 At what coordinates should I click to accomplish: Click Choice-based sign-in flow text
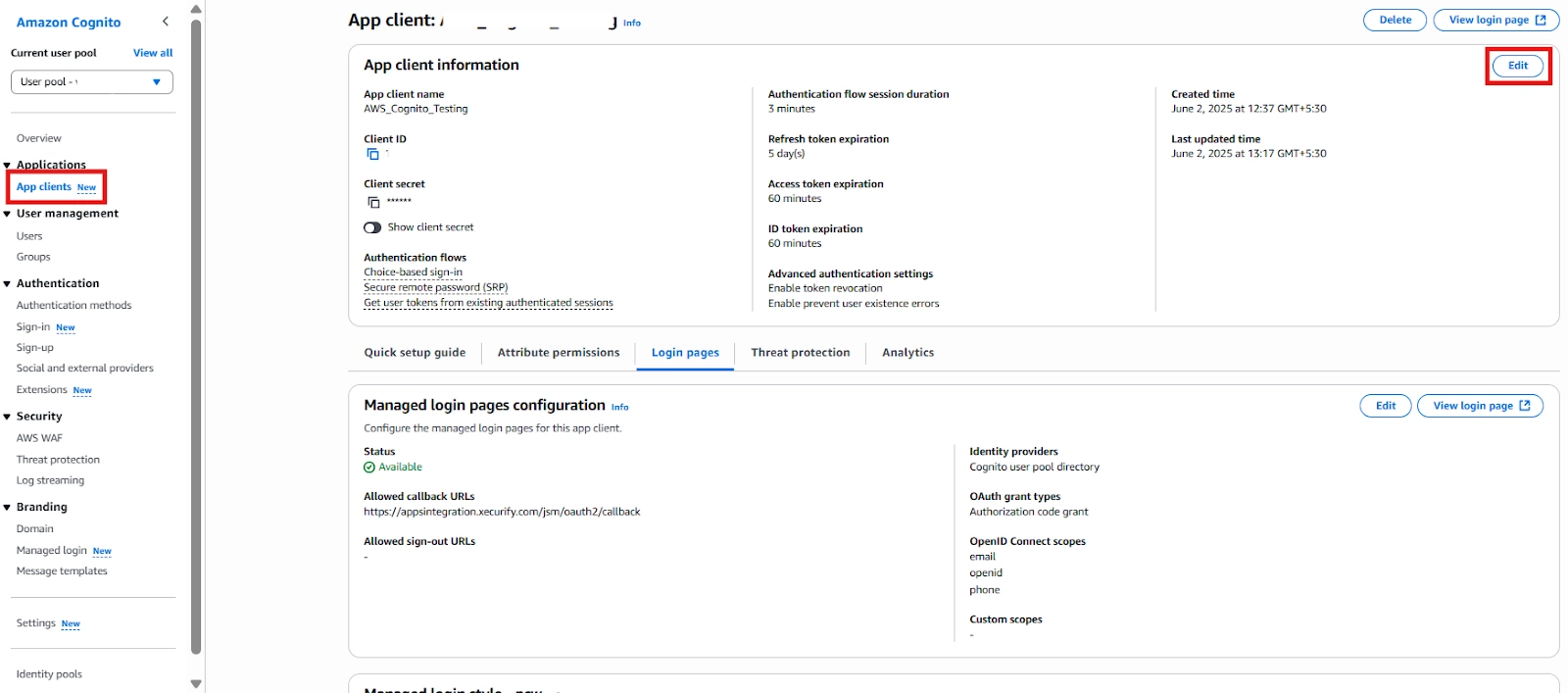tap(413, 272)
